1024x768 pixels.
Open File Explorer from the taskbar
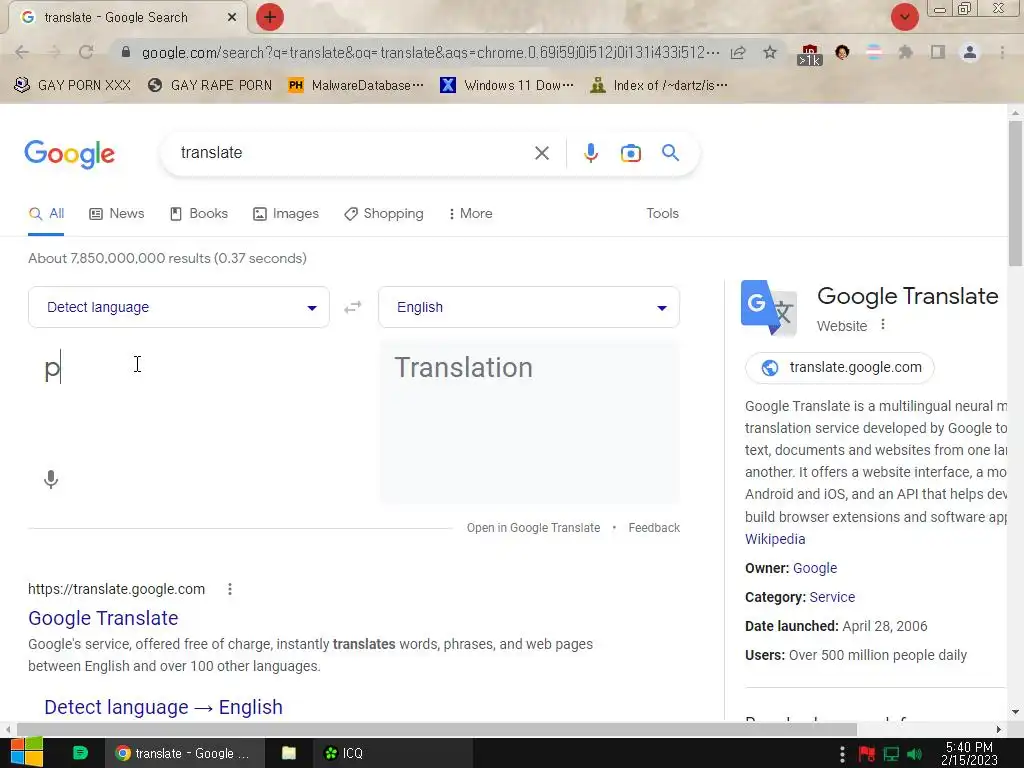click(x=289, y=753)
